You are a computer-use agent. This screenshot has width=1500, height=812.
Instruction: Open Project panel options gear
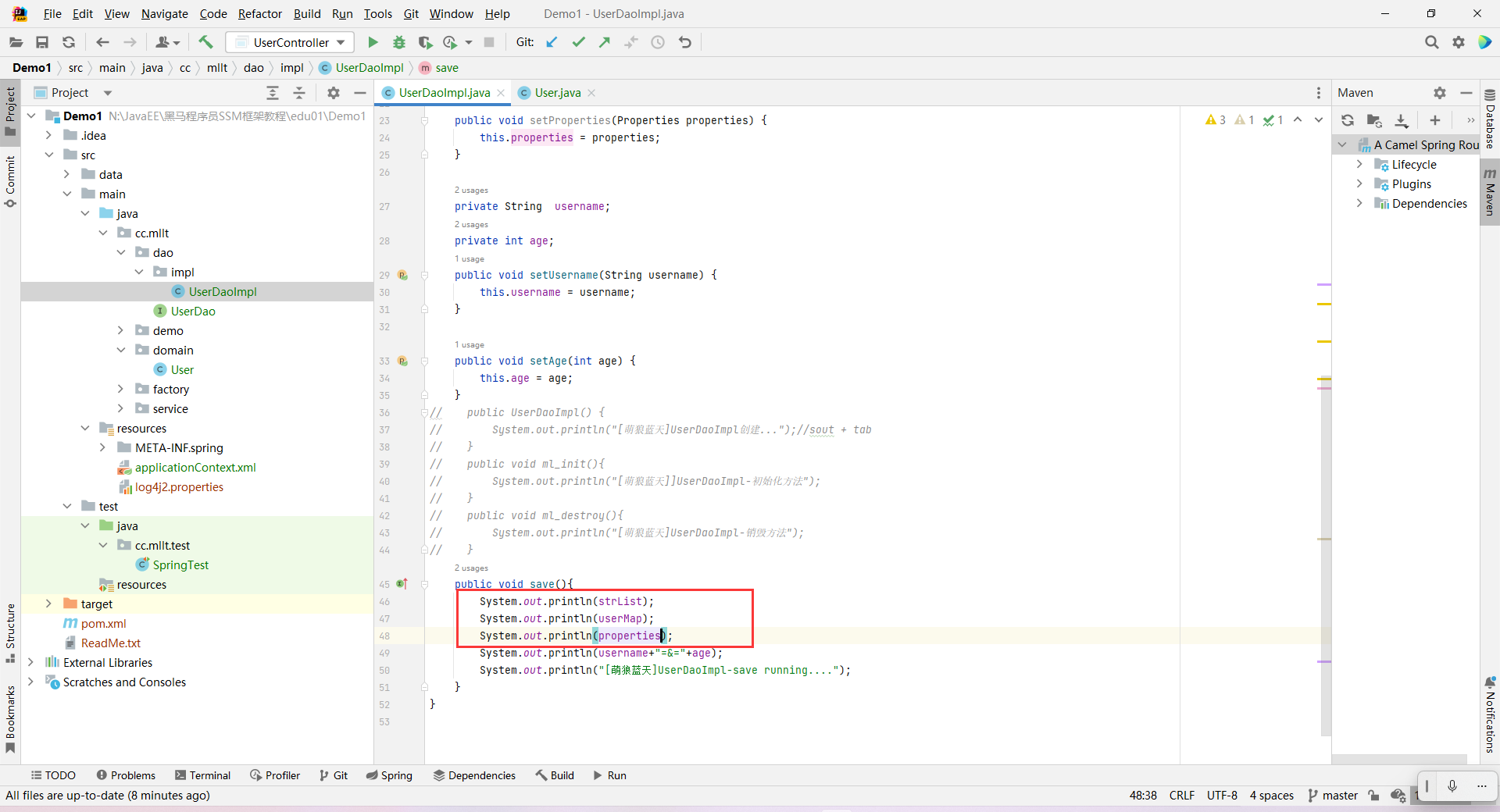click(334, 93)
